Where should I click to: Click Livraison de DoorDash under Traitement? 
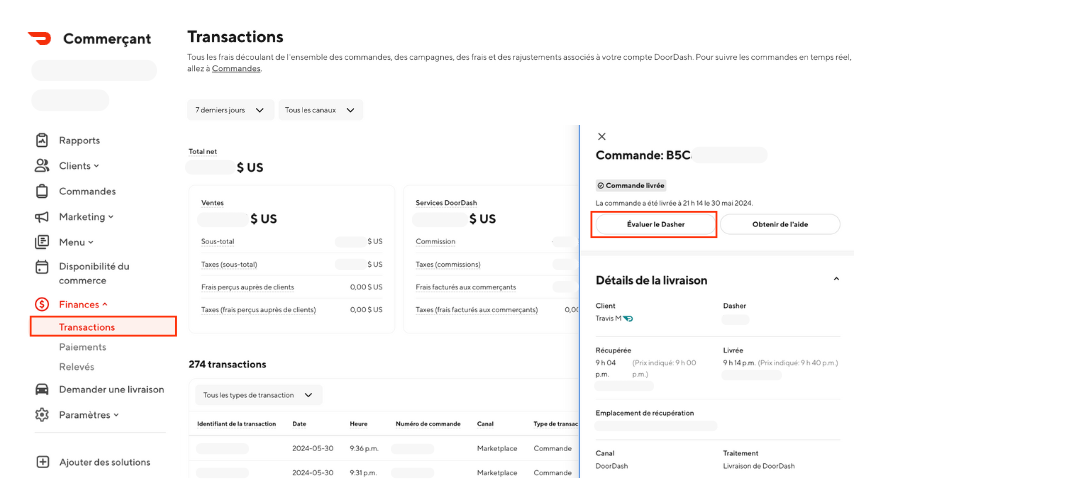point(759,466)
